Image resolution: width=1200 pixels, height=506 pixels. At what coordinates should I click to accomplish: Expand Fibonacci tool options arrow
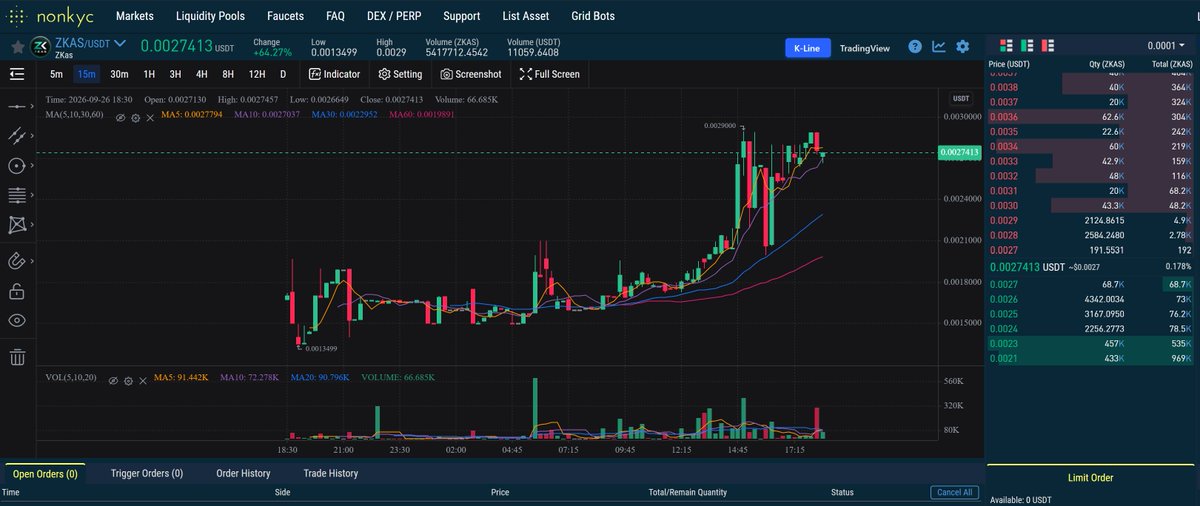coord(34,195)
